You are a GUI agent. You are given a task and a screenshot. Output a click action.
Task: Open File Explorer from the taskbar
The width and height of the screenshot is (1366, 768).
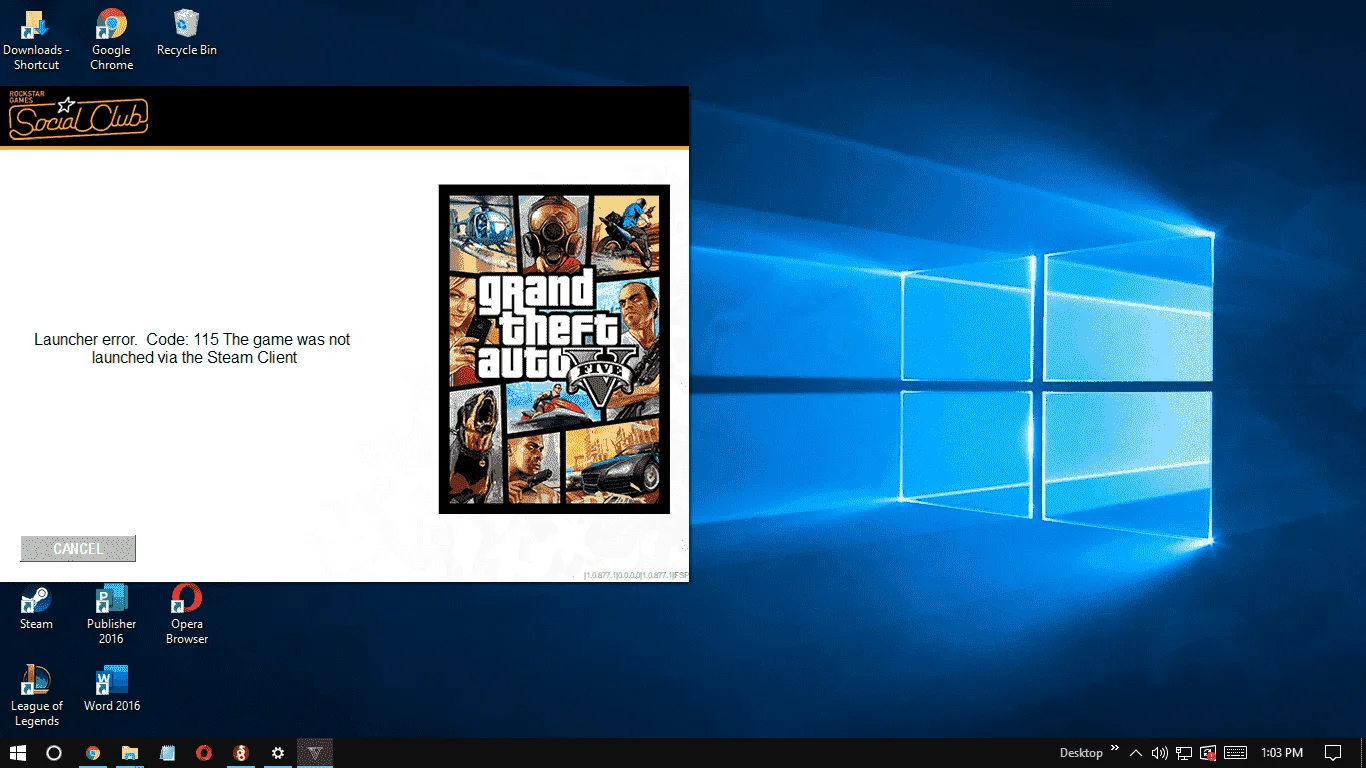[130, 753]
